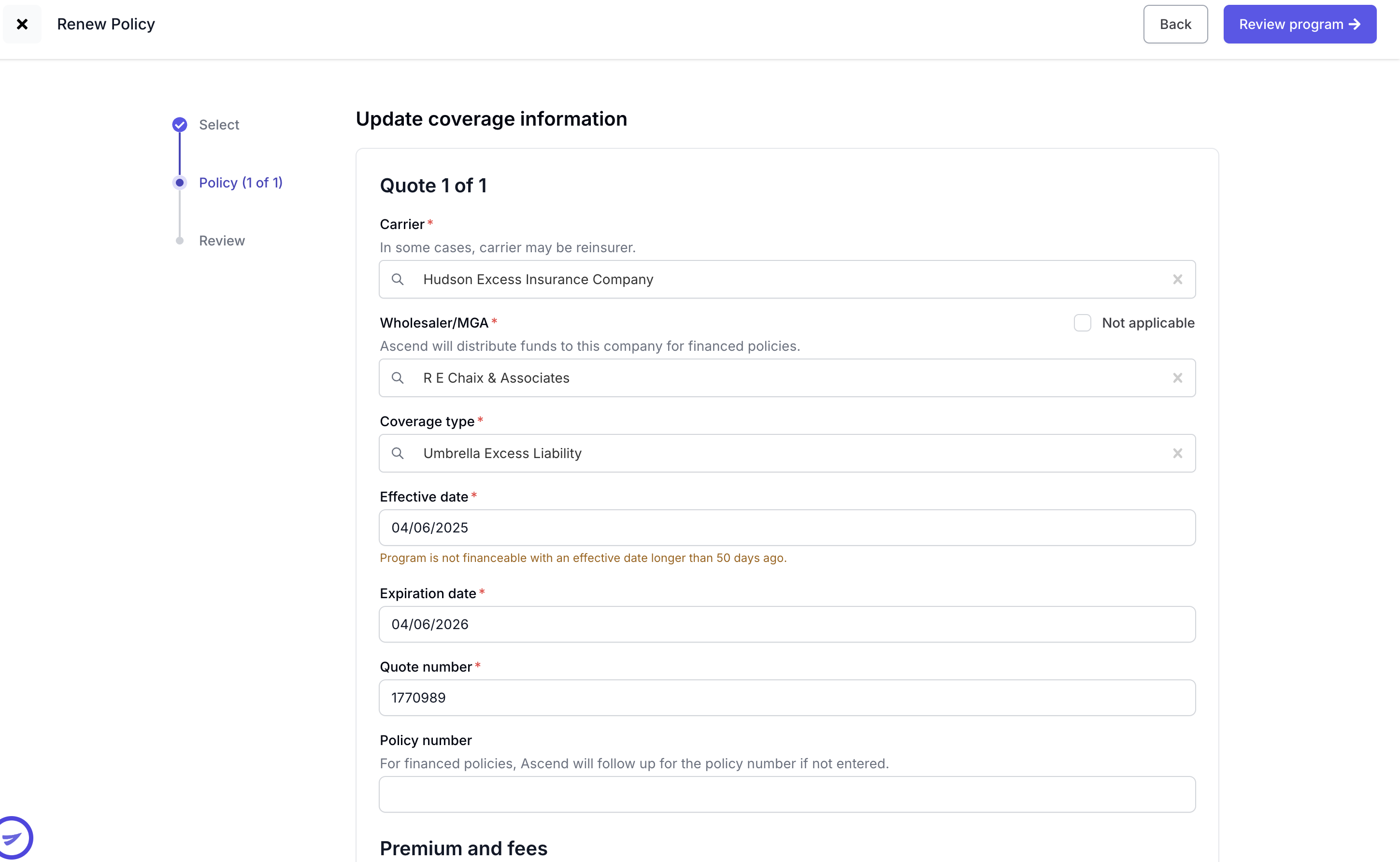Click the empty Policy number field

786,794
